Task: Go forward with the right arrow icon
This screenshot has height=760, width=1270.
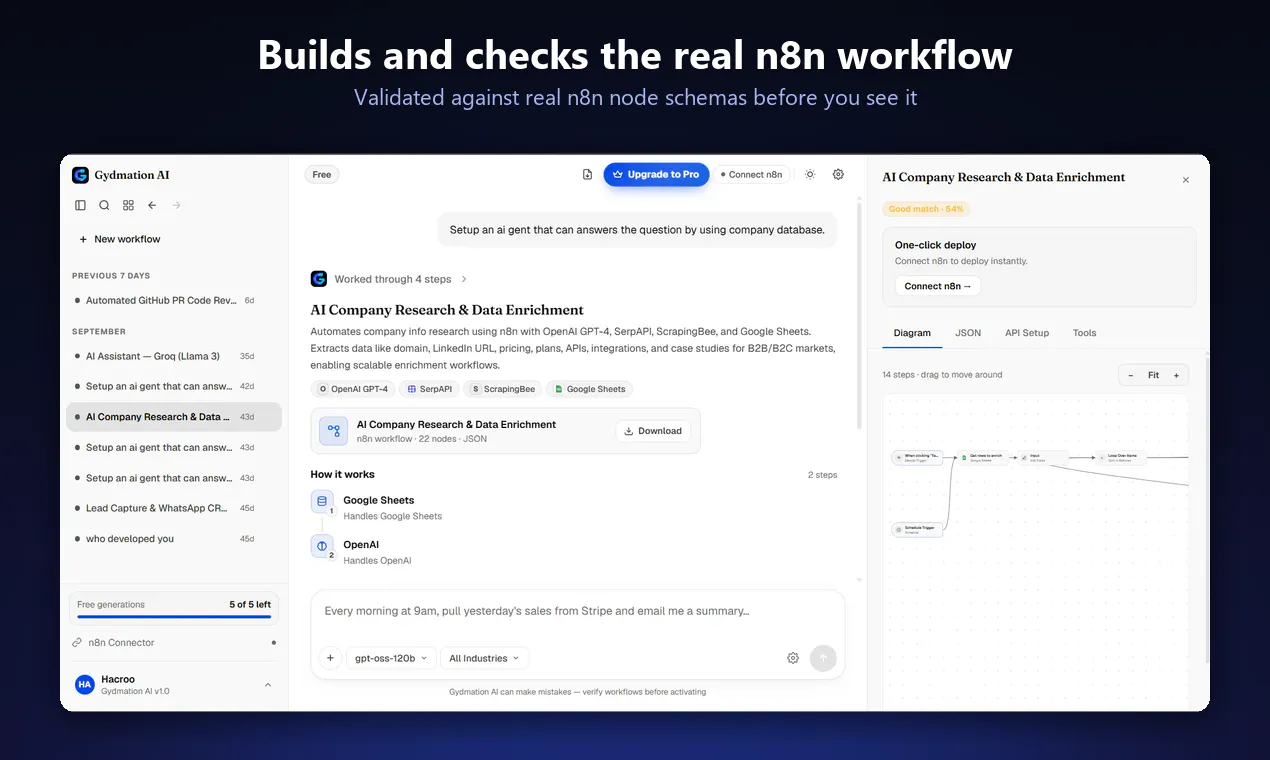Action: point(176,205)
